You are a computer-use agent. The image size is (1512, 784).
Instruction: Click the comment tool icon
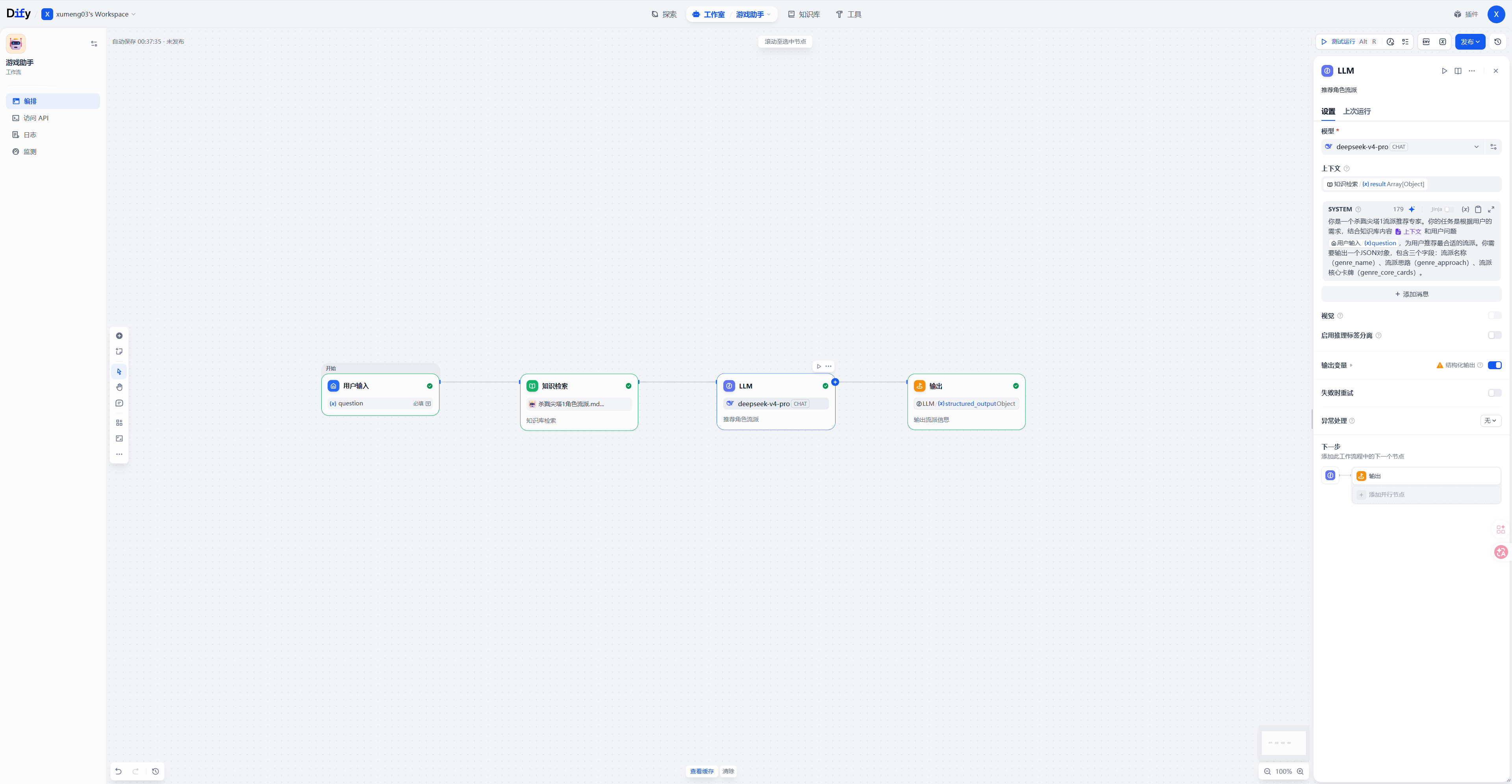pyautogui.click(x=119, y=403)
